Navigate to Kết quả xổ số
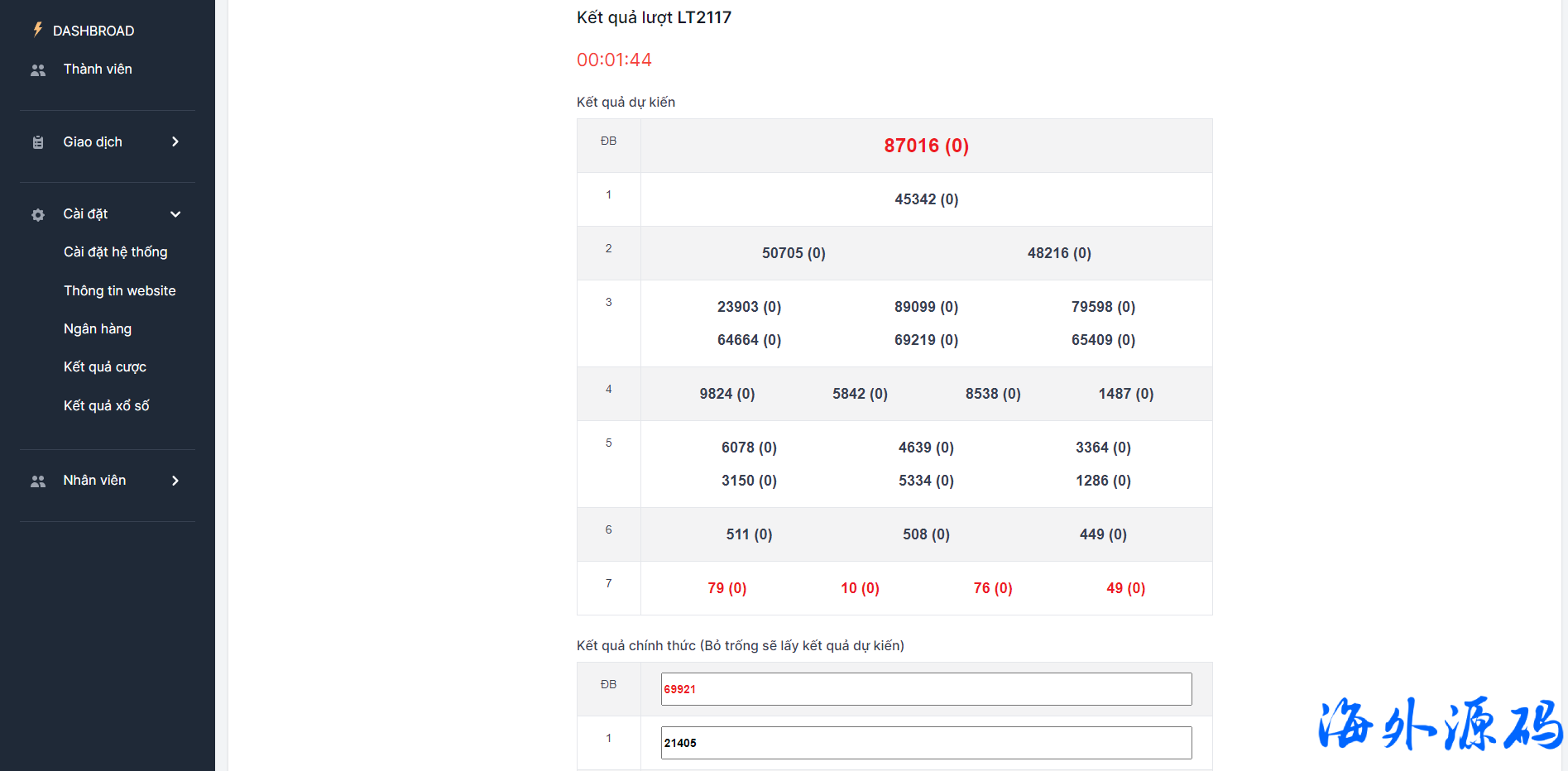The image size is (1568, 771). (x=106, y=406)
